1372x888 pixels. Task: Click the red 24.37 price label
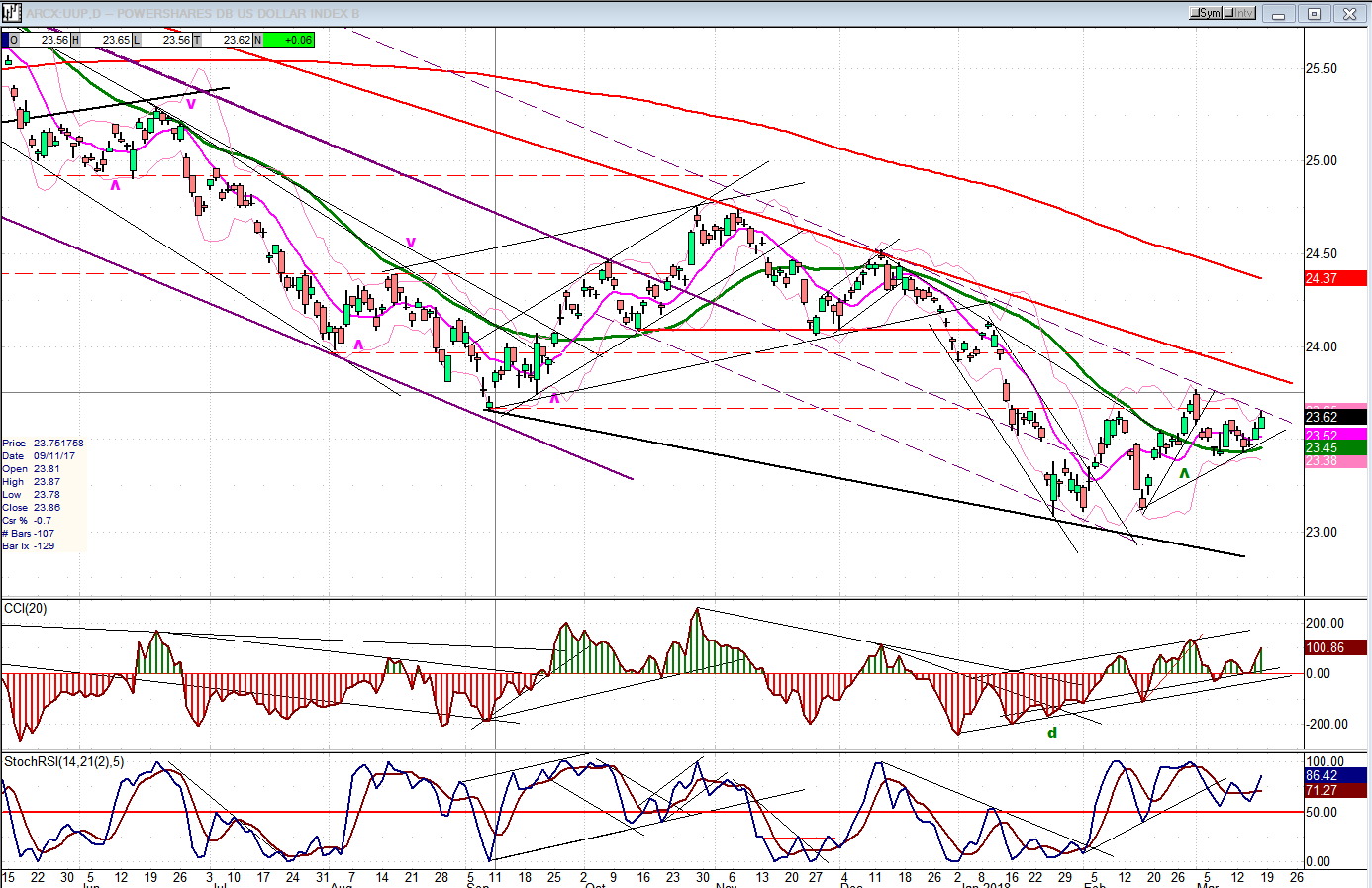coord(1322,278)
